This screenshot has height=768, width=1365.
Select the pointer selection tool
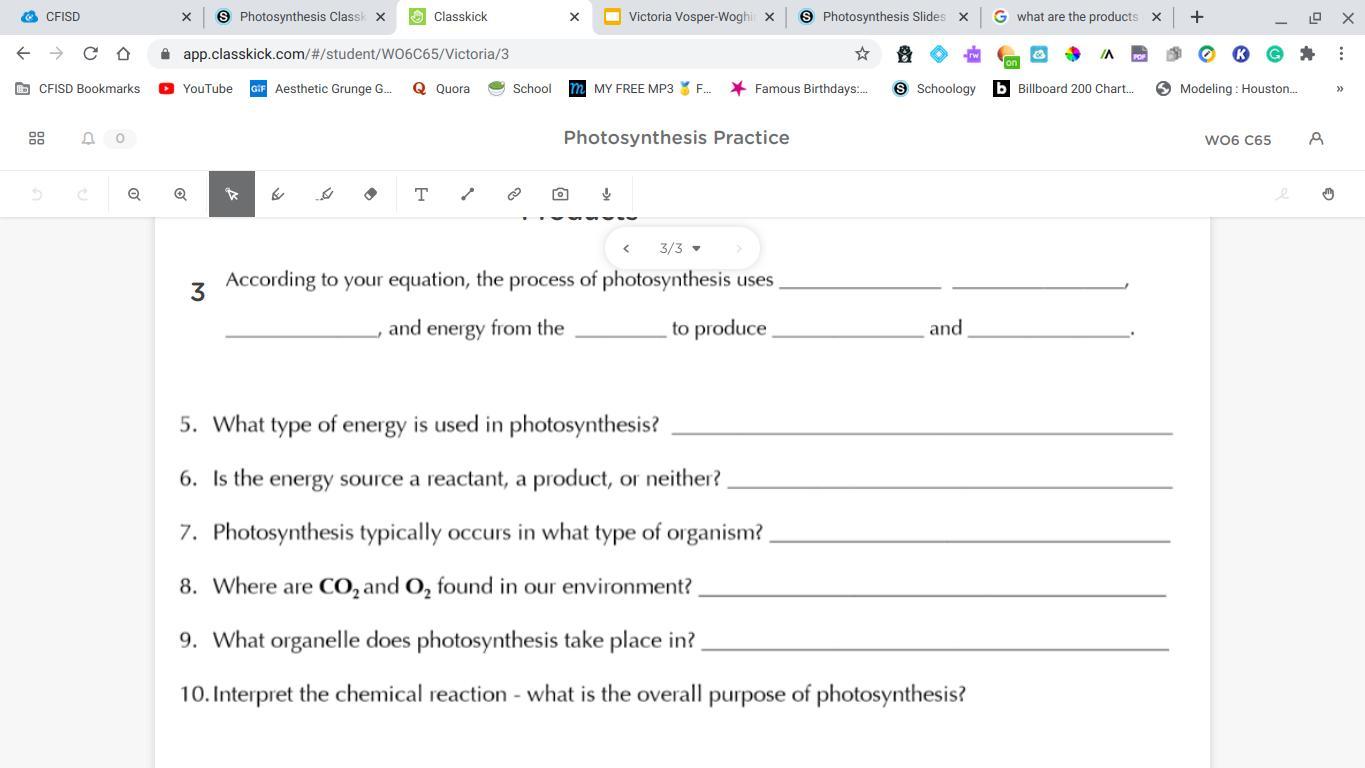pyautogui.click(x=232, y=194)
